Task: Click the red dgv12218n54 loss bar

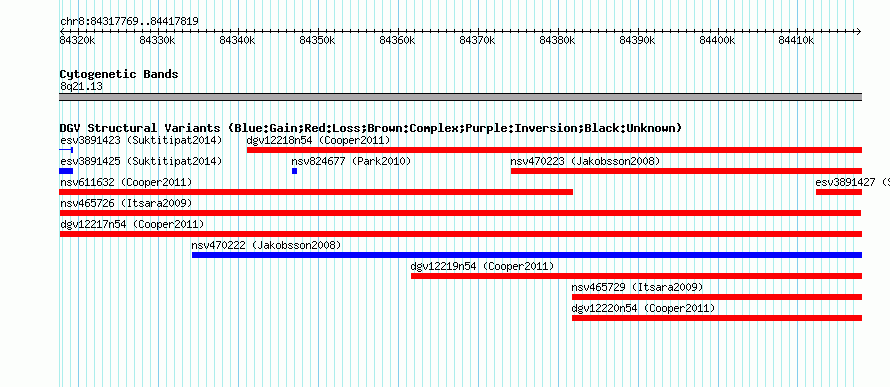Action: coord(555,150)
